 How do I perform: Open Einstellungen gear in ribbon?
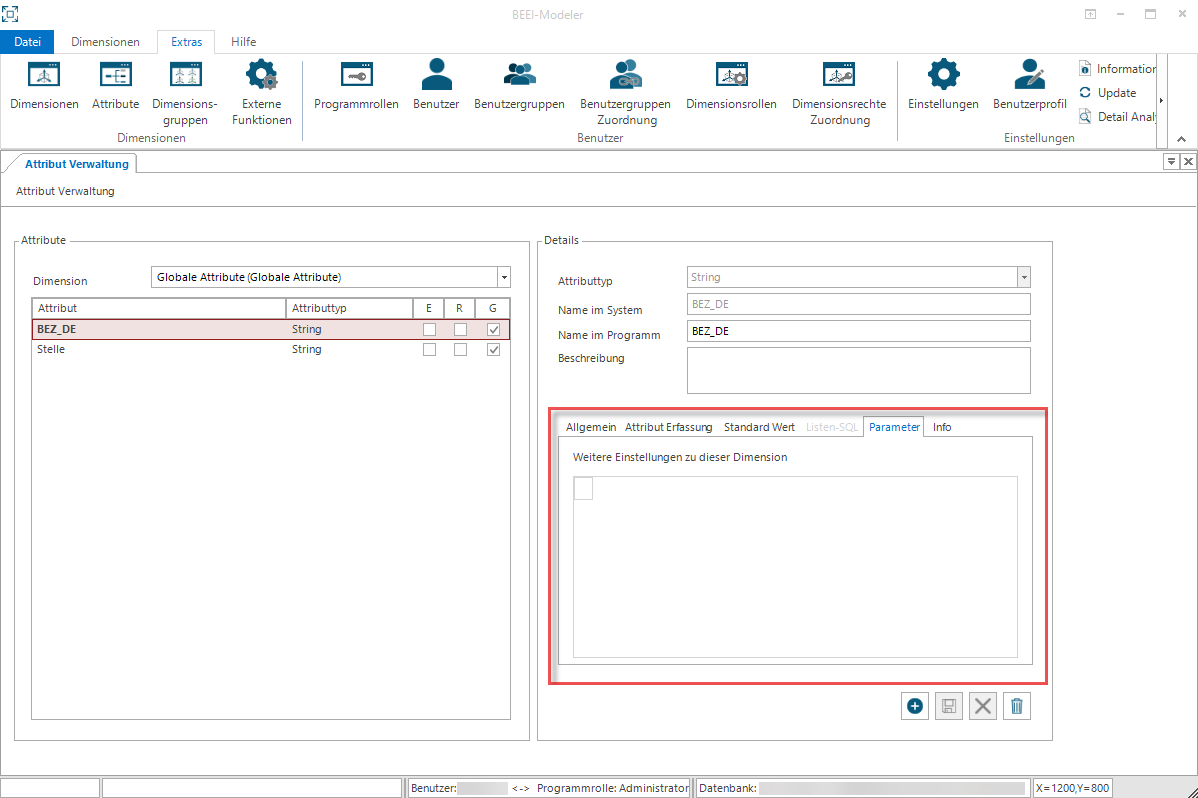click(943, 86)
